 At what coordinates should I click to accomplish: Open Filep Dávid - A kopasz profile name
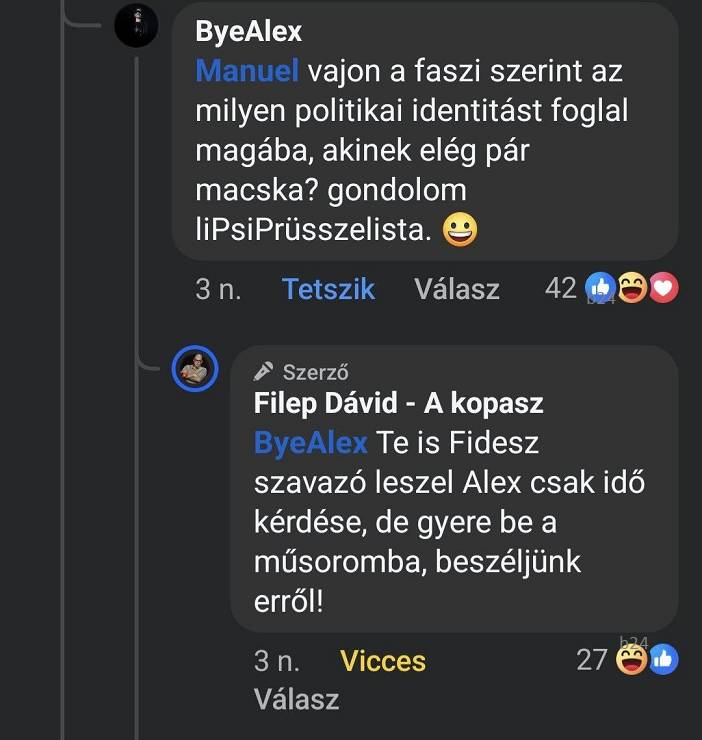(x=398, y=404)
